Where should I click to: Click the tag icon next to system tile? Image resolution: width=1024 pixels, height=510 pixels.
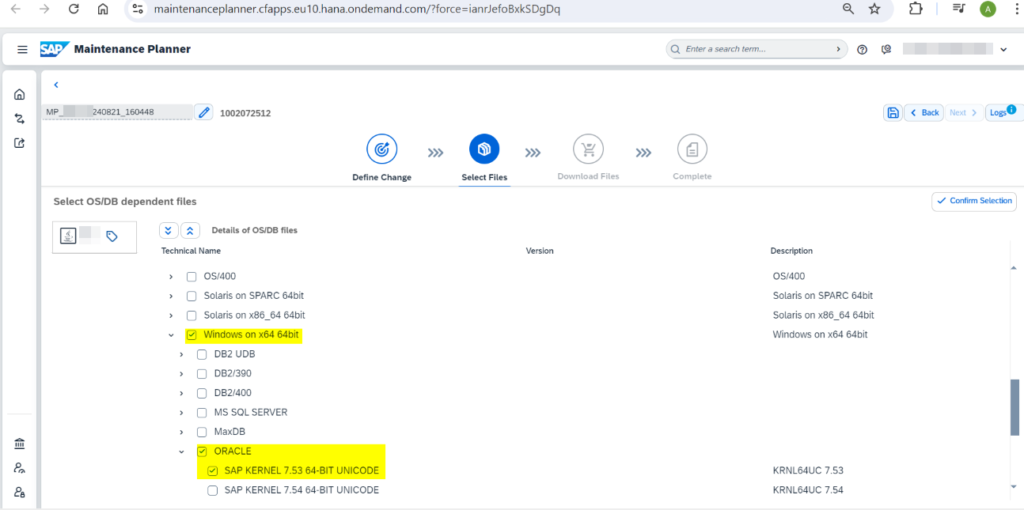pos(112,236)
